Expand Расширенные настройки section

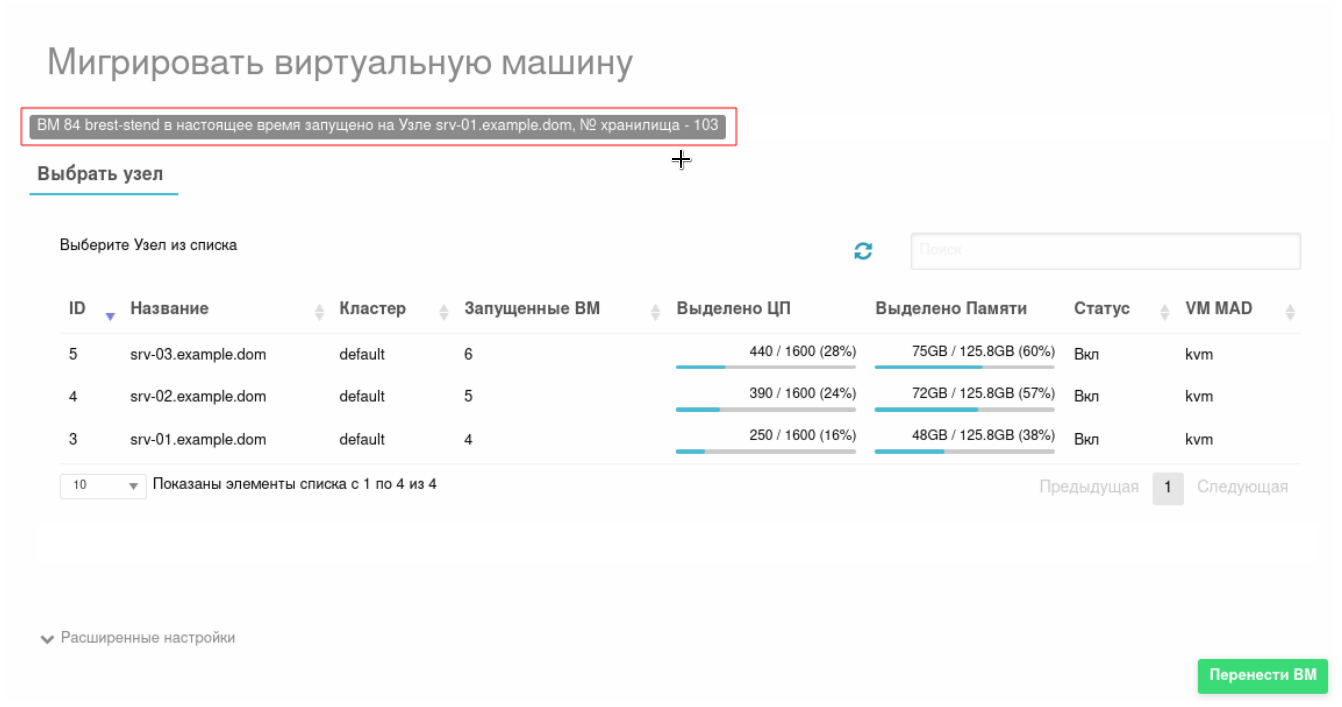[138, 638]
